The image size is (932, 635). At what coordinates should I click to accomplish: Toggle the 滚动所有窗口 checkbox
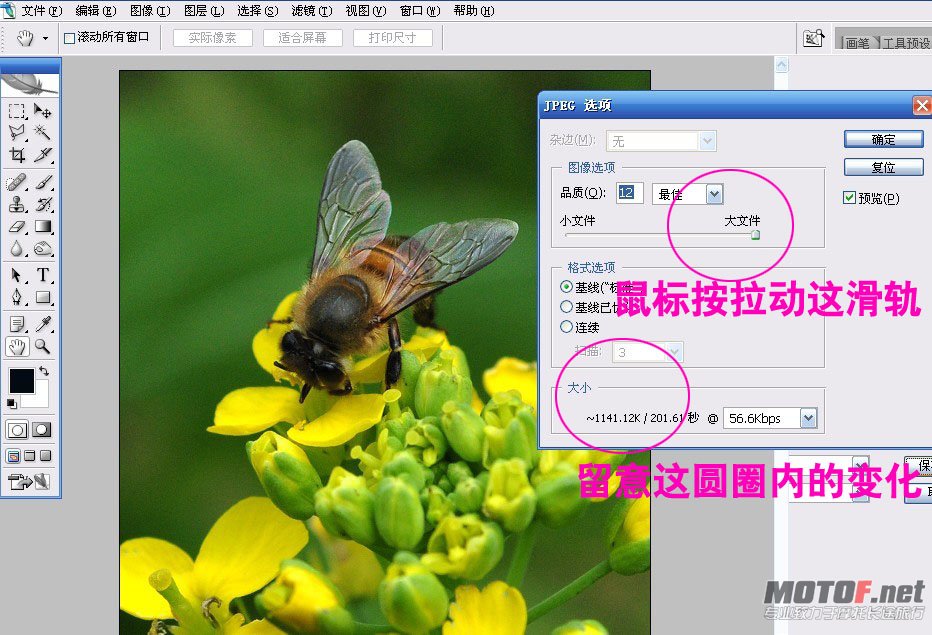(x=70, y=38)
